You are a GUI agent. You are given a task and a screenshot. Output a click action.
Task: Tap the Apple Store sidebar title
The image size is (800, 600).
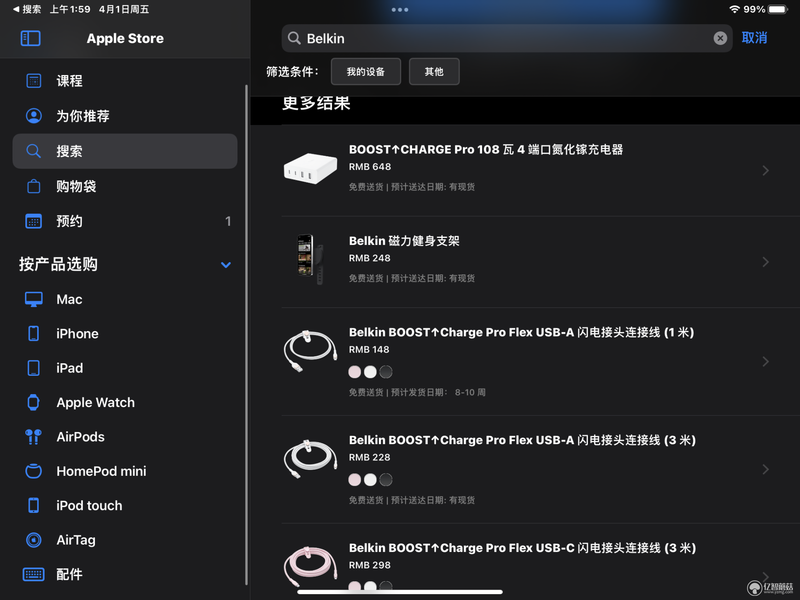125,38
